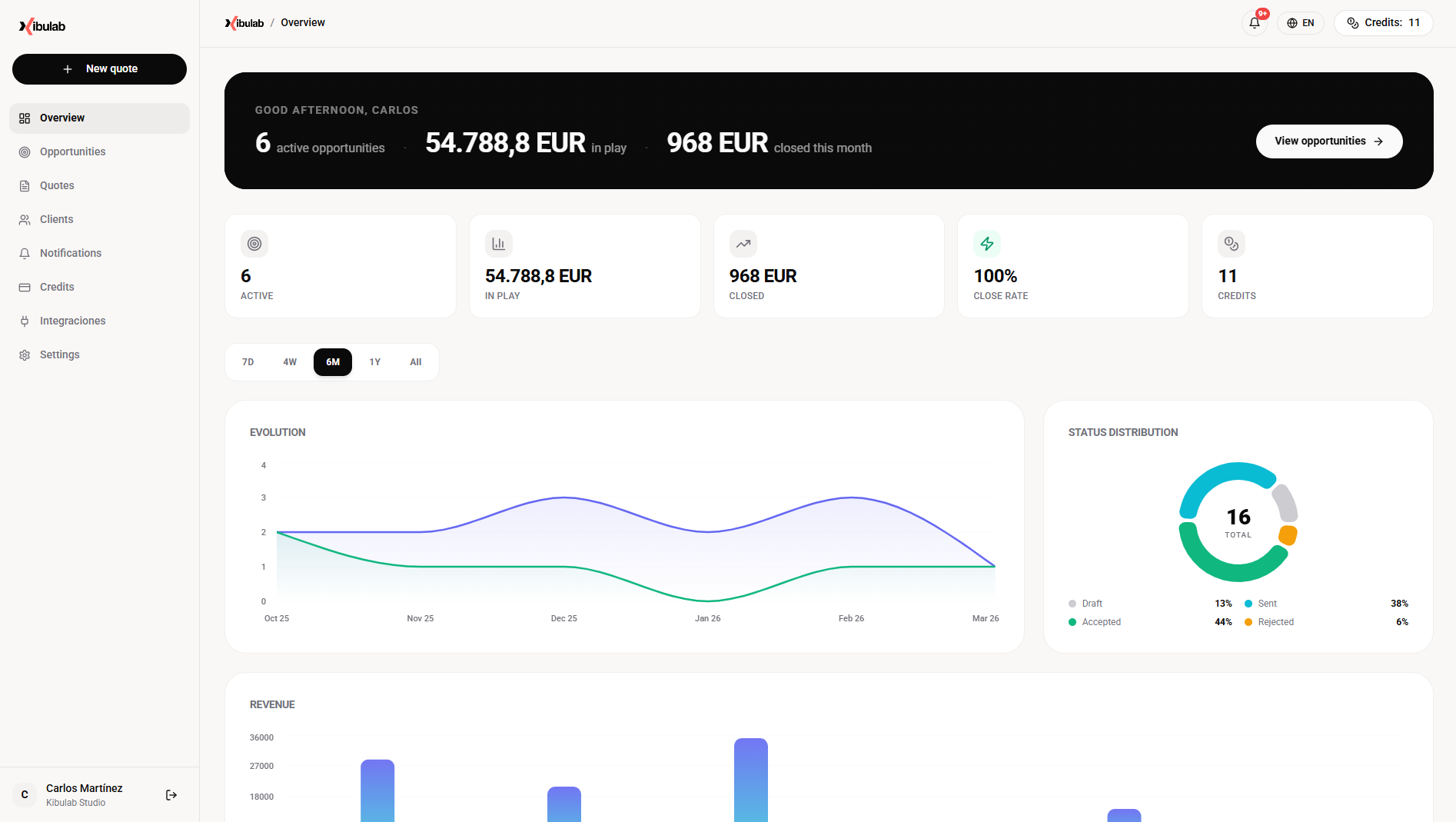
Task: Click View opportunities button
Action: click(x=1328, y=141)
